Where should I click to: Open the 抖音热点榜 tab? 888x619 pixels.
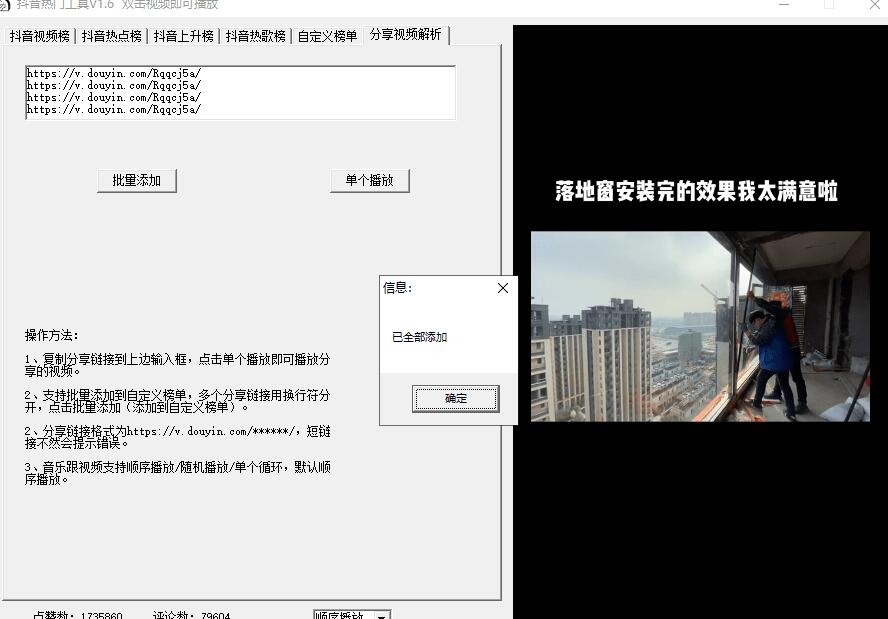pyautogui.click(x=112, y=36)
